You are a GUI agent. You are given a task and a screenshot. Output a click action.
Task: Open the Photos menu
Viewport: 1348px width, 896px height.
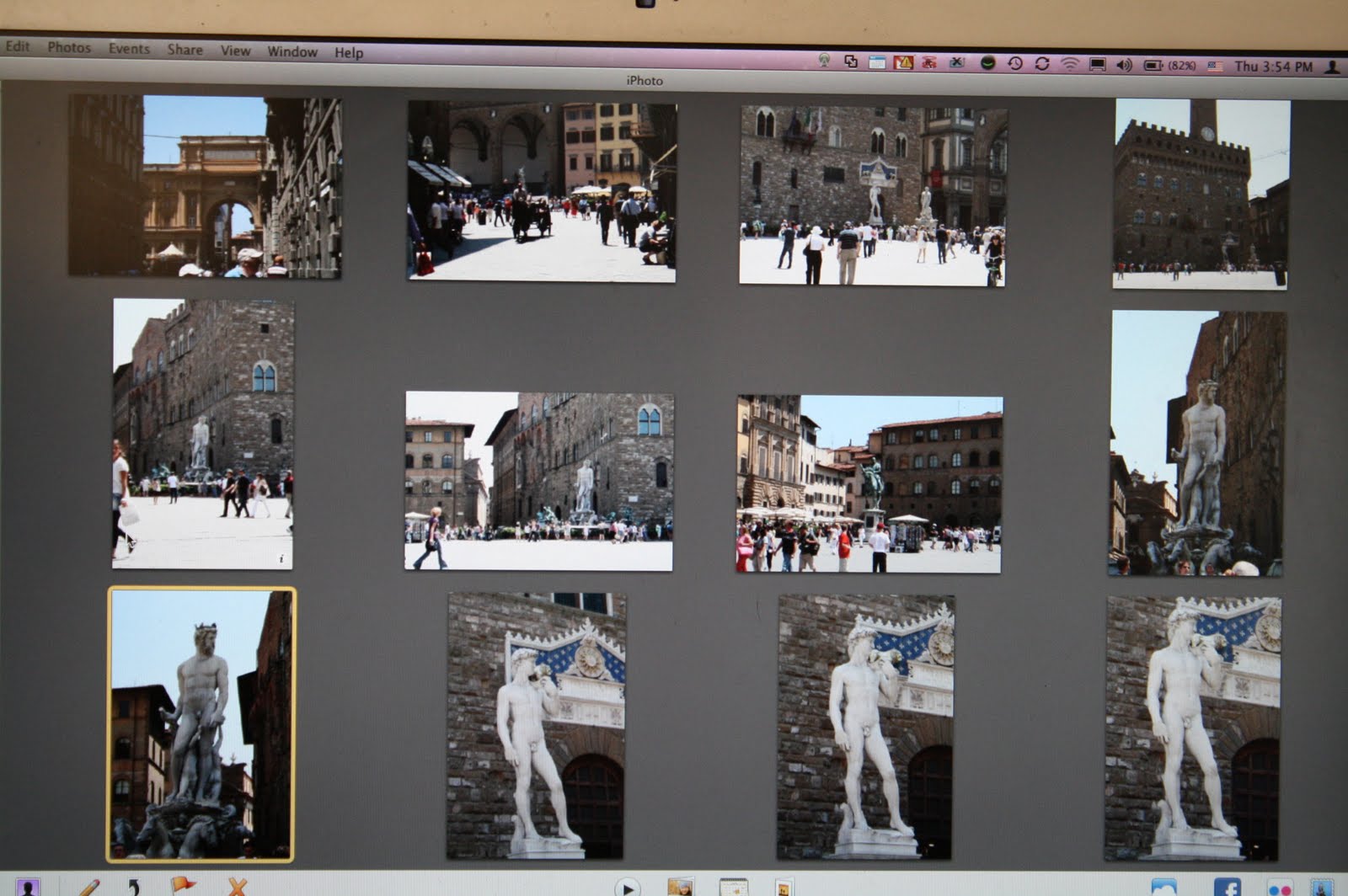click(x=69, y=47)
